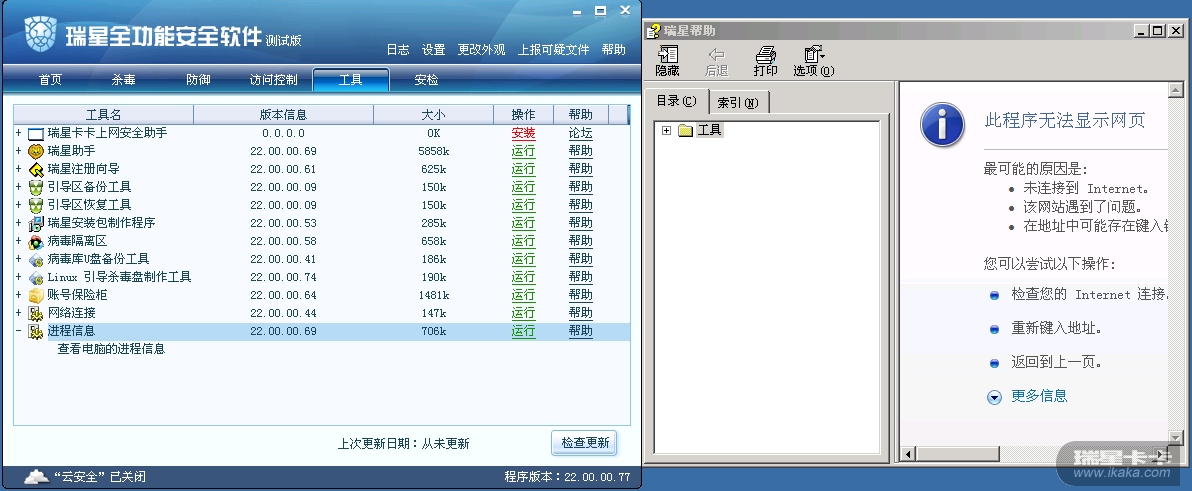Select the 目录 tab in help
The image size is (1192, 491).
pyautogui.click(x=676, y=100)
